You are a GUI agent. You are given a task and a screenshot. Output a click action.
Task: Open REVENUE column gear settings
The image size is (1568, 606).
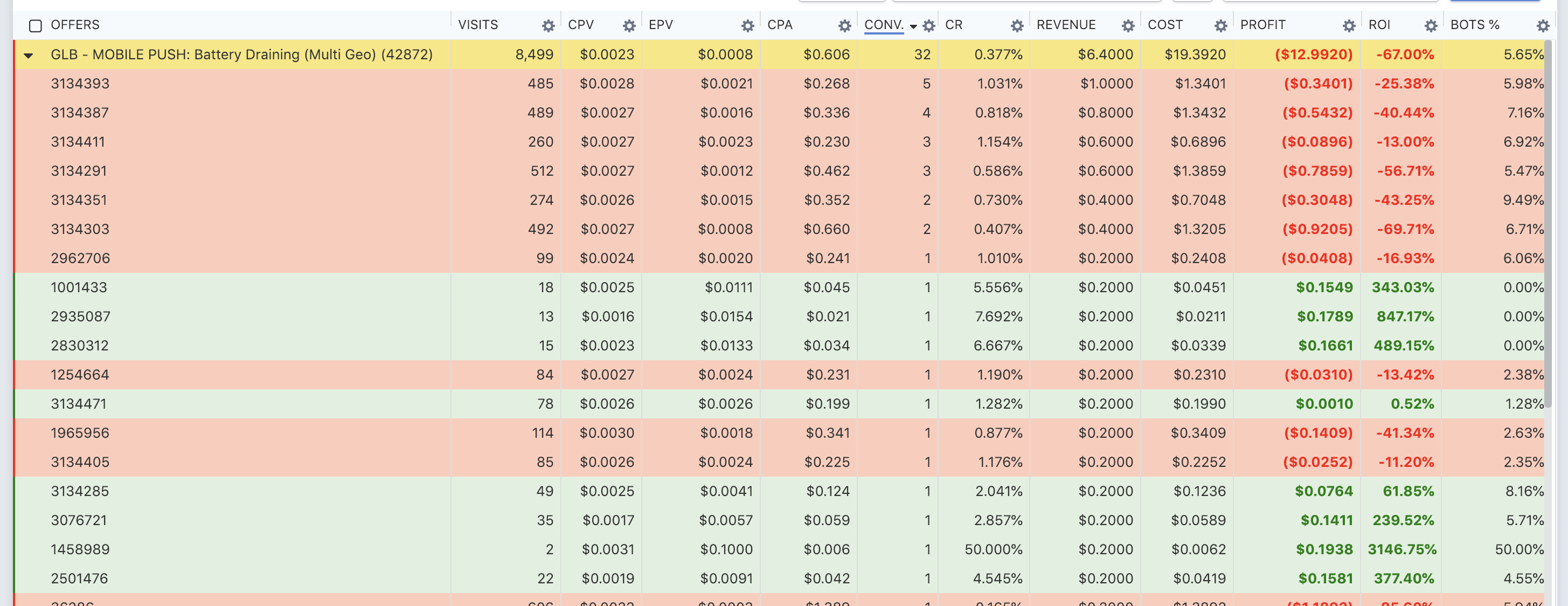1128,25
